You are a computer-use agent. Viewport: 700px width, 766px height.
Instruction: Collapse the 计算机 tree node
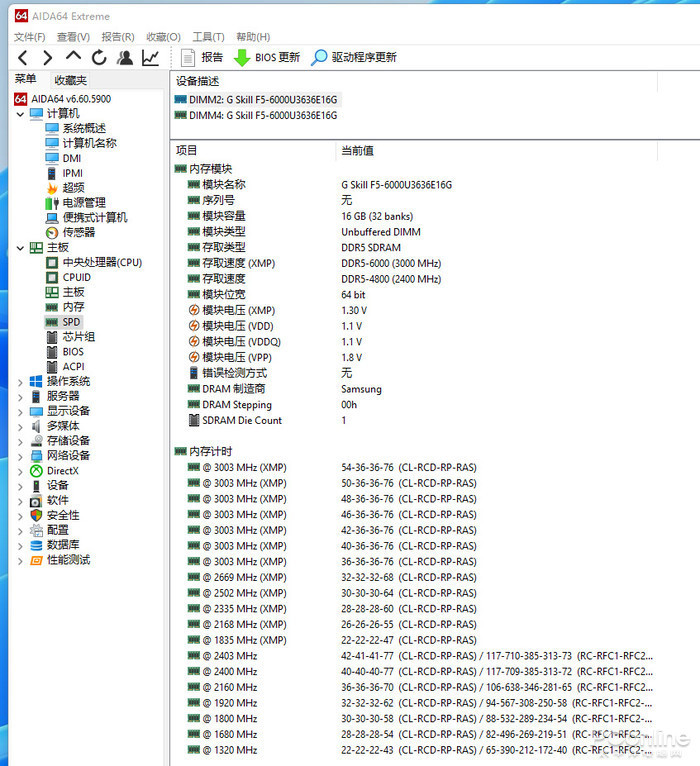tap(20, 114)
